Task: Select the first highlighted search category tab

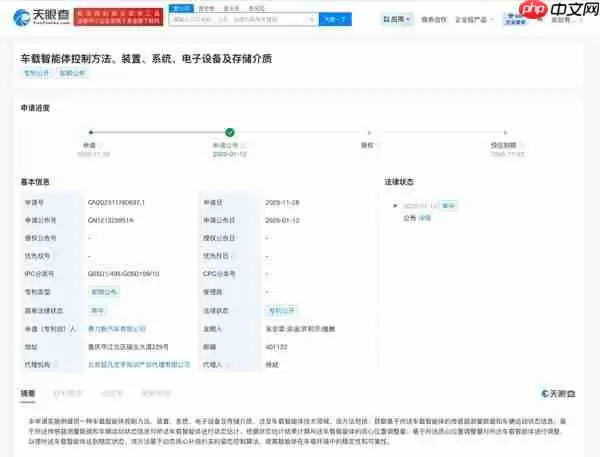Action: (x=181, y=8)
